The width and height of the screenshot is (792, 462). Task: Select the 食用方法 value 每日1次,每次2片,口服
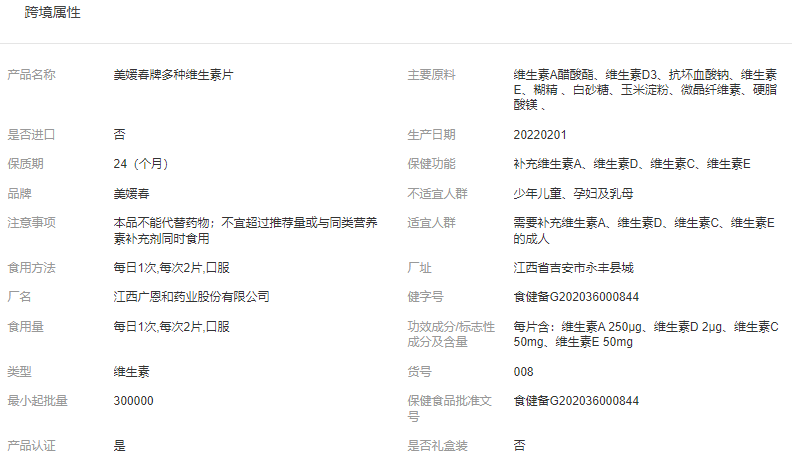[172, 268]
